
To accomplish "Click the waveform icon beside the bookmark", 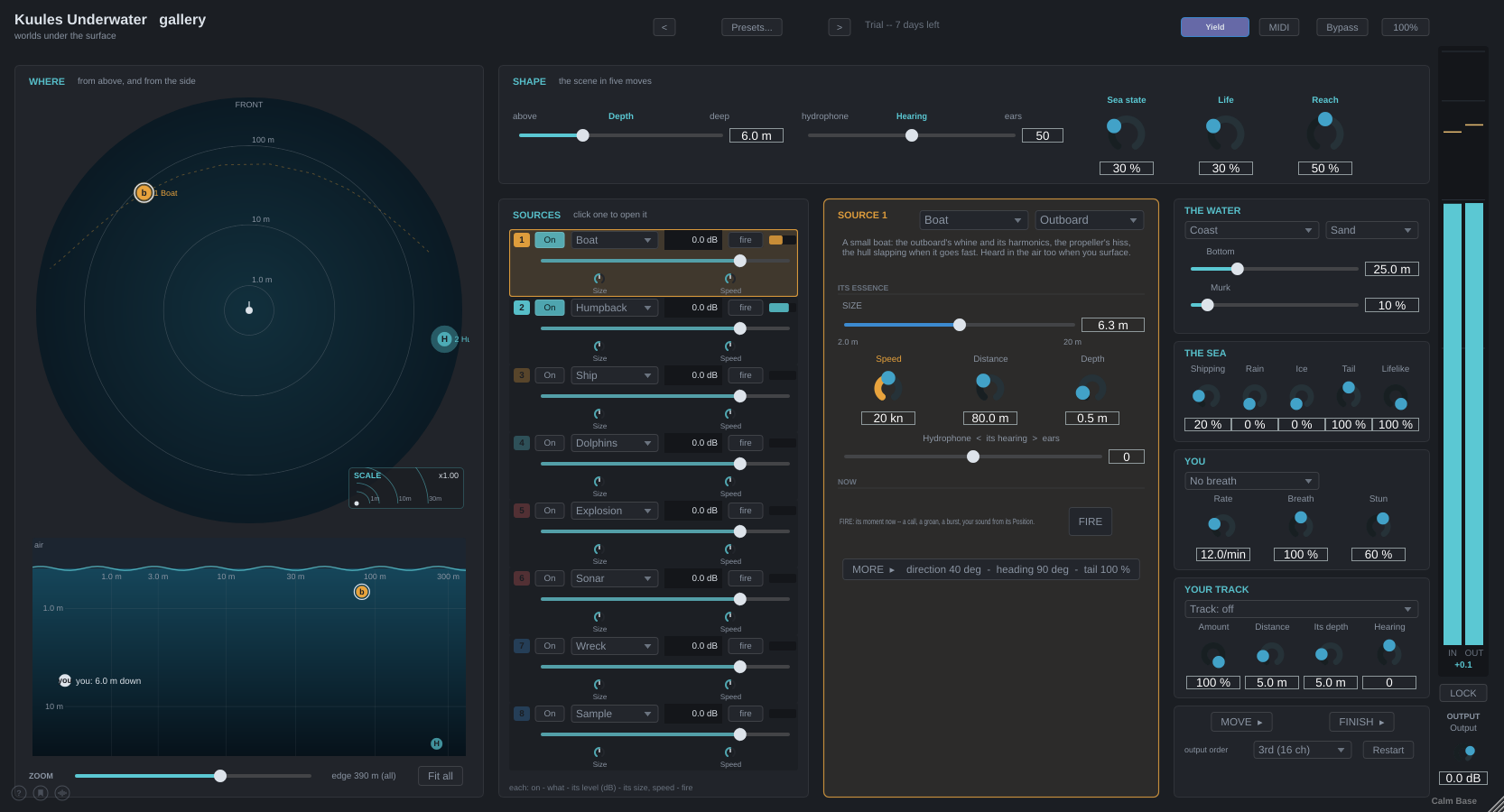I will pos(62,793).
